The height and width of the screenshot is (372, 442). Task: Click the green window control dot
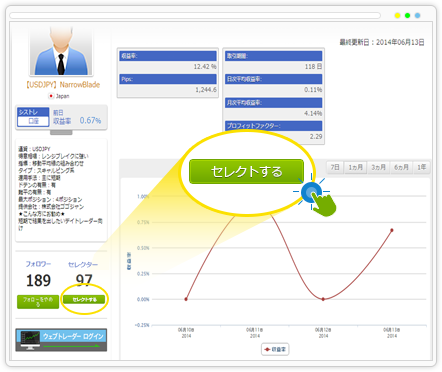pyautogui.click(x=407, y=15)
